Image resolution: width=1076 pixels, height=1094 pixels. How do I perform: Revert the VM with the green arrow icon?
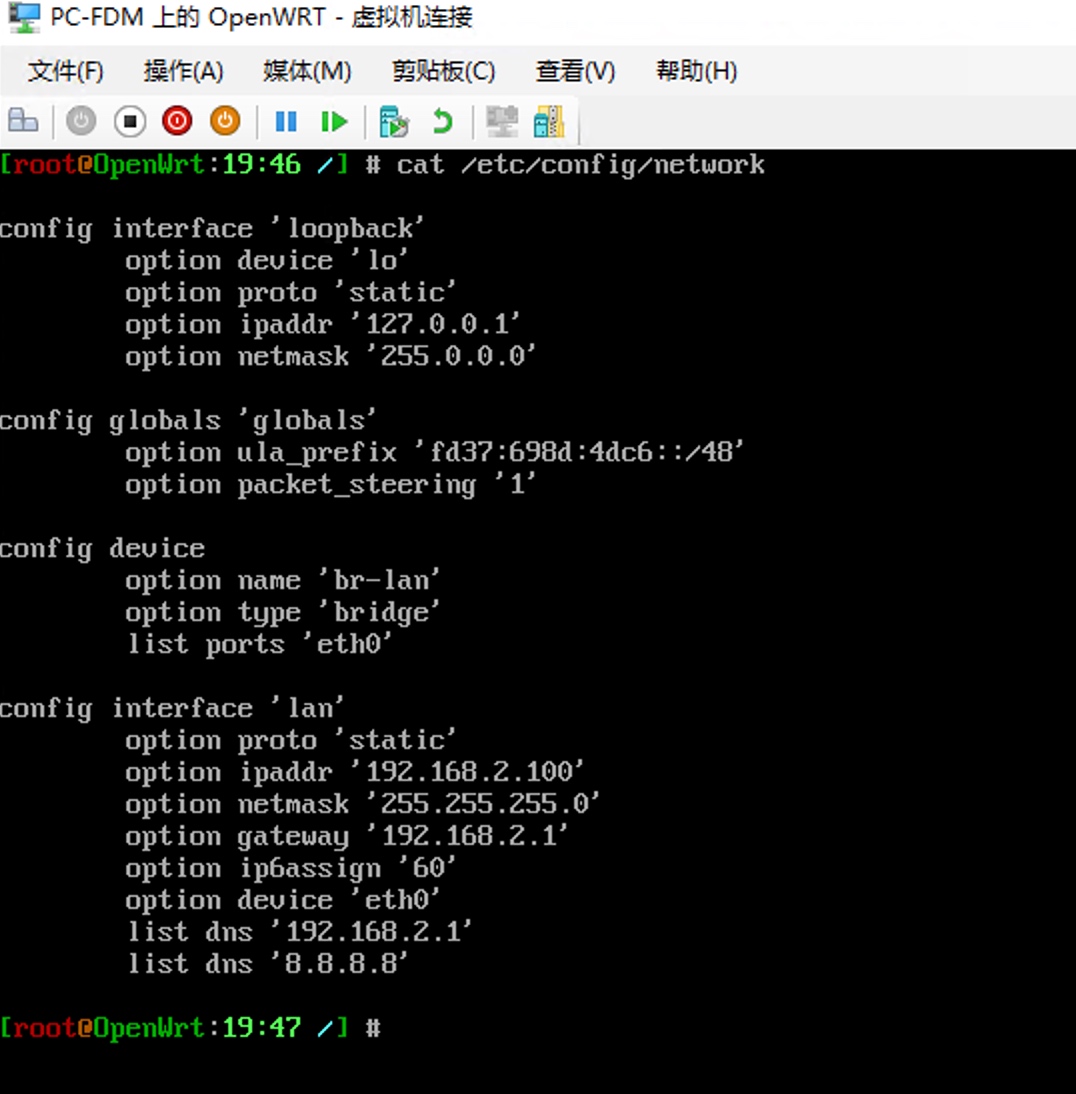click(442, 122)
